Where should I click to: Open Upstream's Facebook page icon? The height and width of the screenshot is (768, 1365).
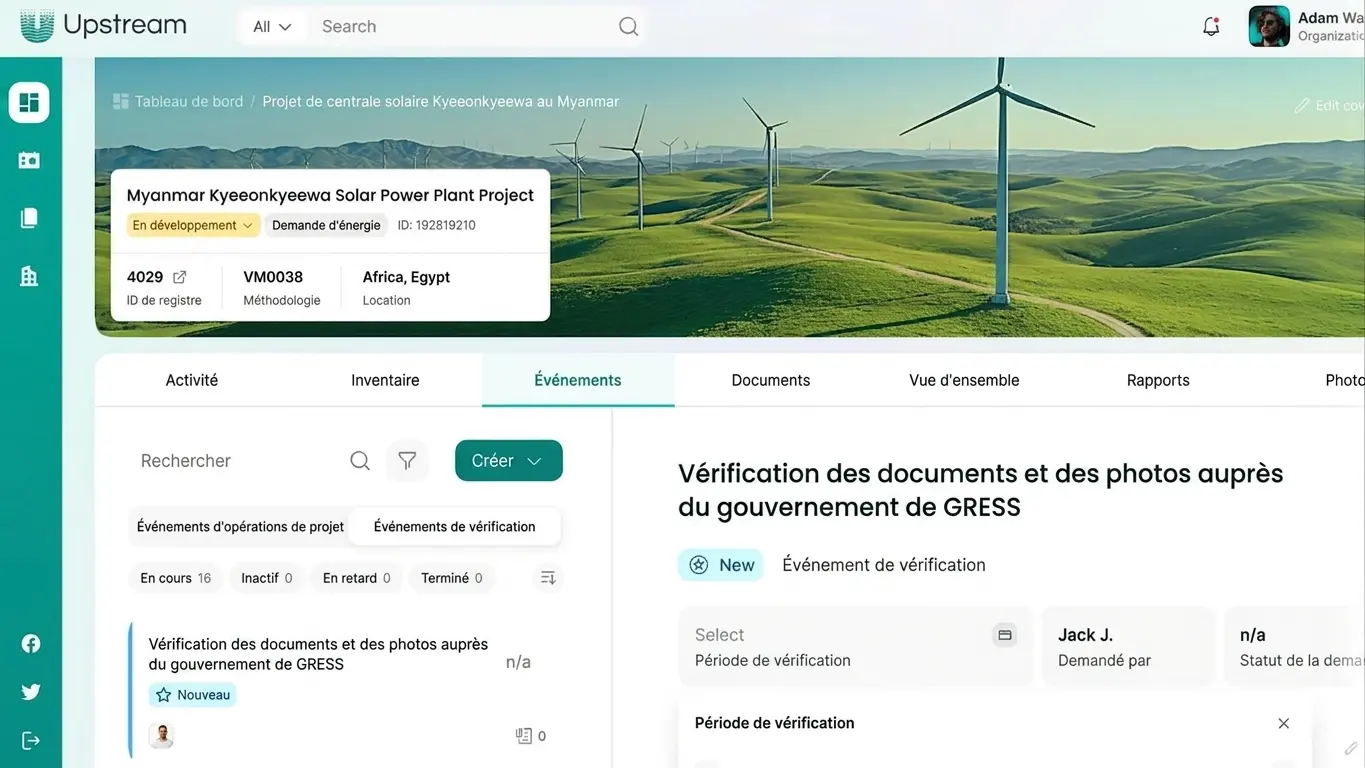pos(29,643)
